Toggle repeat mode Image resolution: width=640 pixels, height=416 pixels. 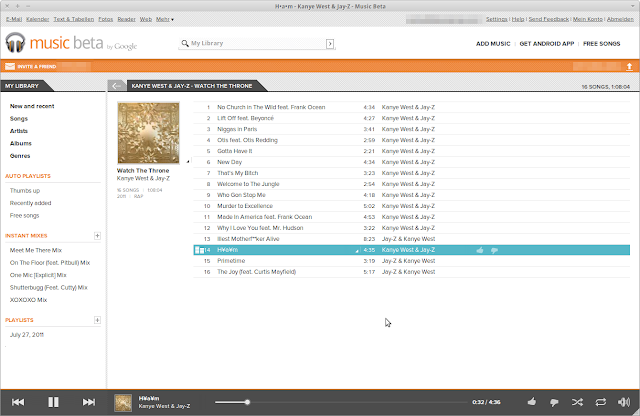[x=600, y=402]
